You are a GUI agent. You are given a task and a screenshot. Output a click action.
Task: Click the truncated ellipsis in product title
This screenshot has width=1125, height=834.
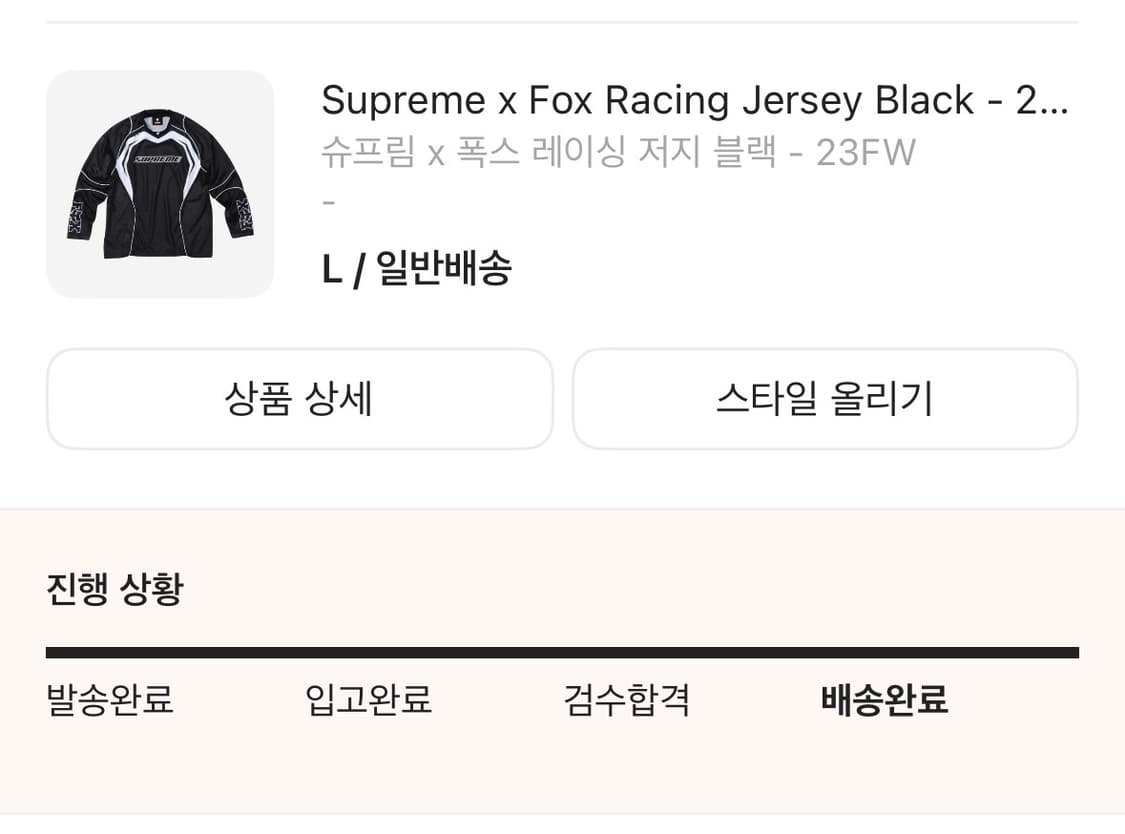tap(1056, 101)
